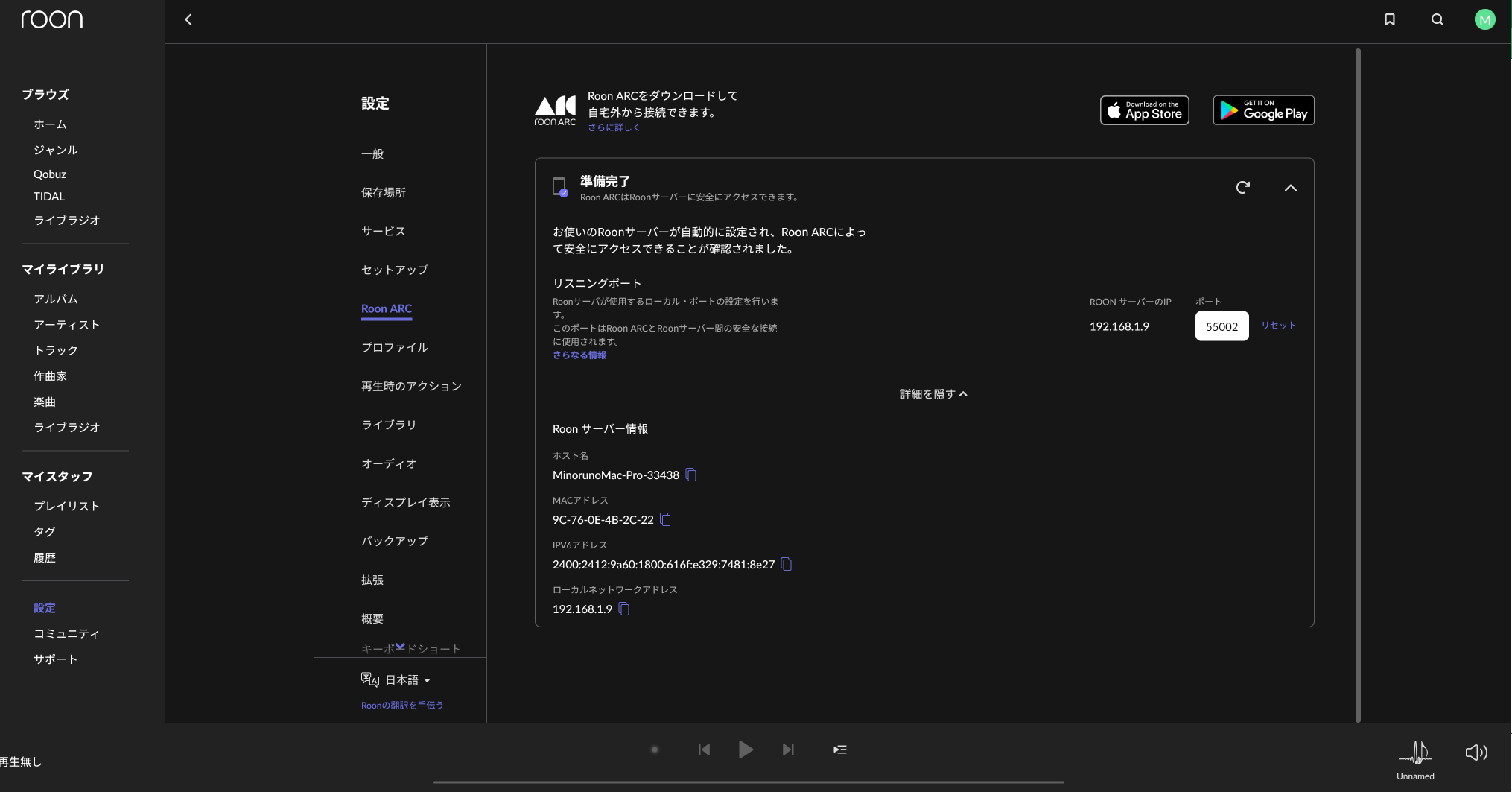1512x792 pixels.
Task: Open アルバム in My Library
Action: (55, 299)
